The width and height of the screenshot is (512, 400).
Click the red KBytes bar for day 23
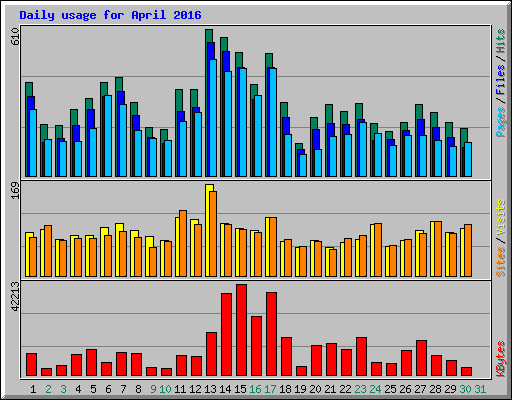point(361,357)
